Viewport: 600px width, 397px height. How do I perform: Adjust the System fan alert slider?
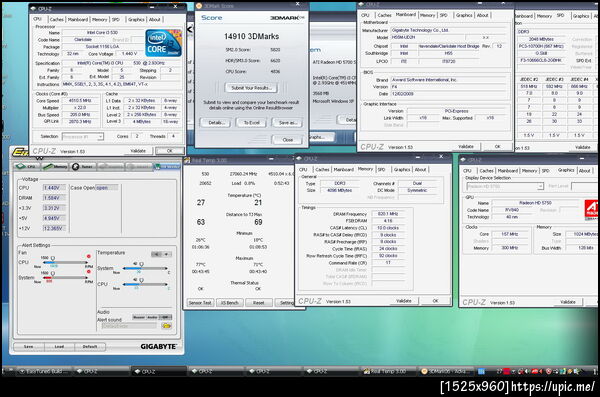click(x=66, y=278)
